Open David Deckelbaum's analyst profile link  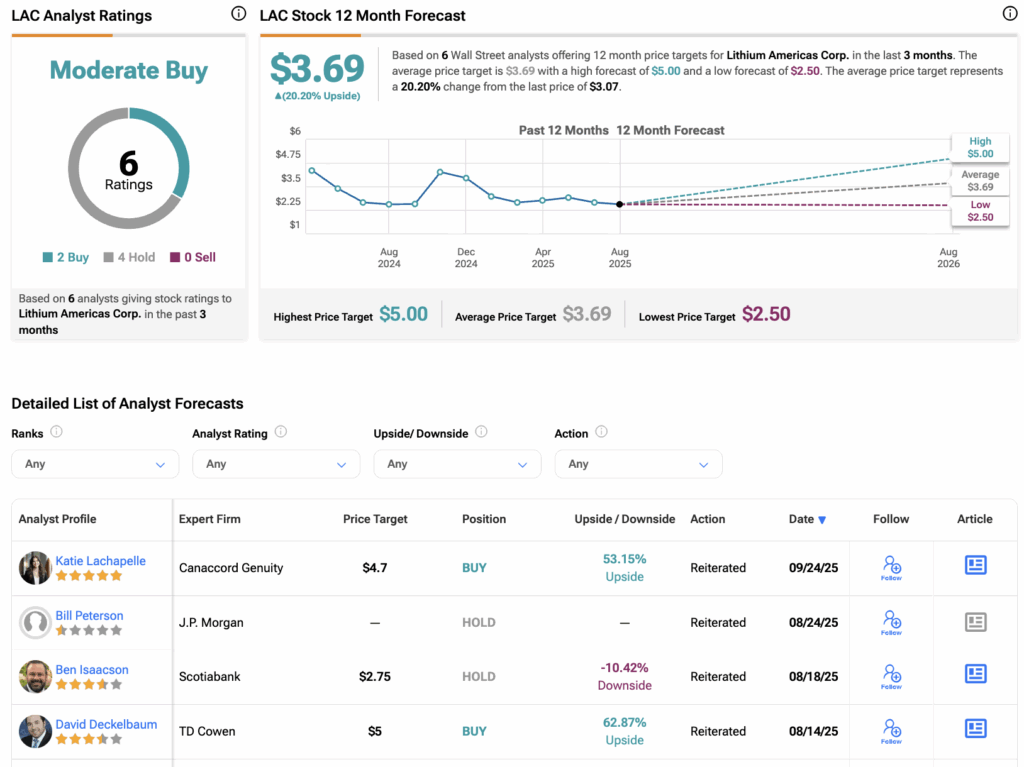pyautogui.click(x=106, y=725)
